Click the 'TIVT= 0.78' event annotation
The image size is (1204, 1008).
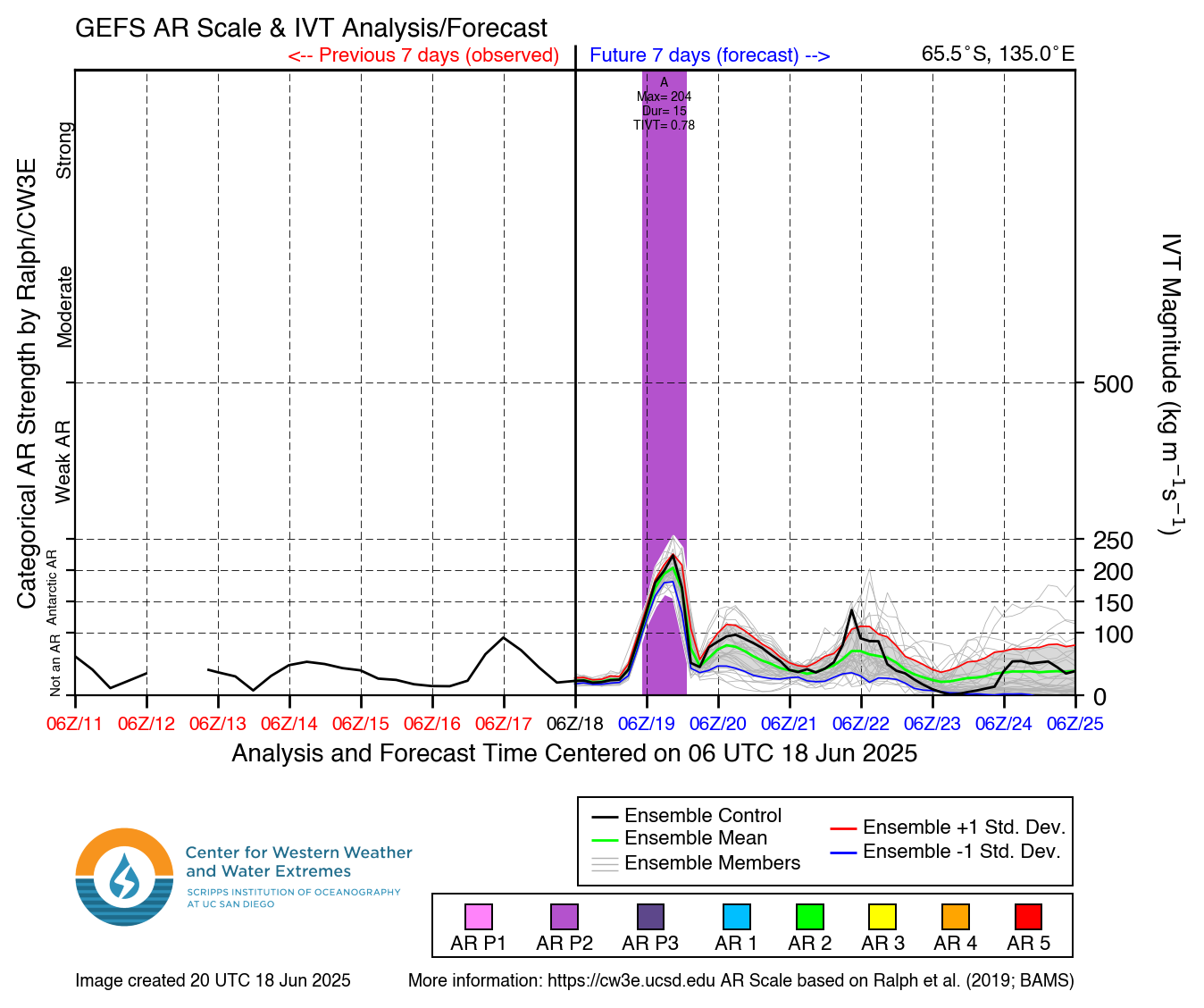pos(664,125)
